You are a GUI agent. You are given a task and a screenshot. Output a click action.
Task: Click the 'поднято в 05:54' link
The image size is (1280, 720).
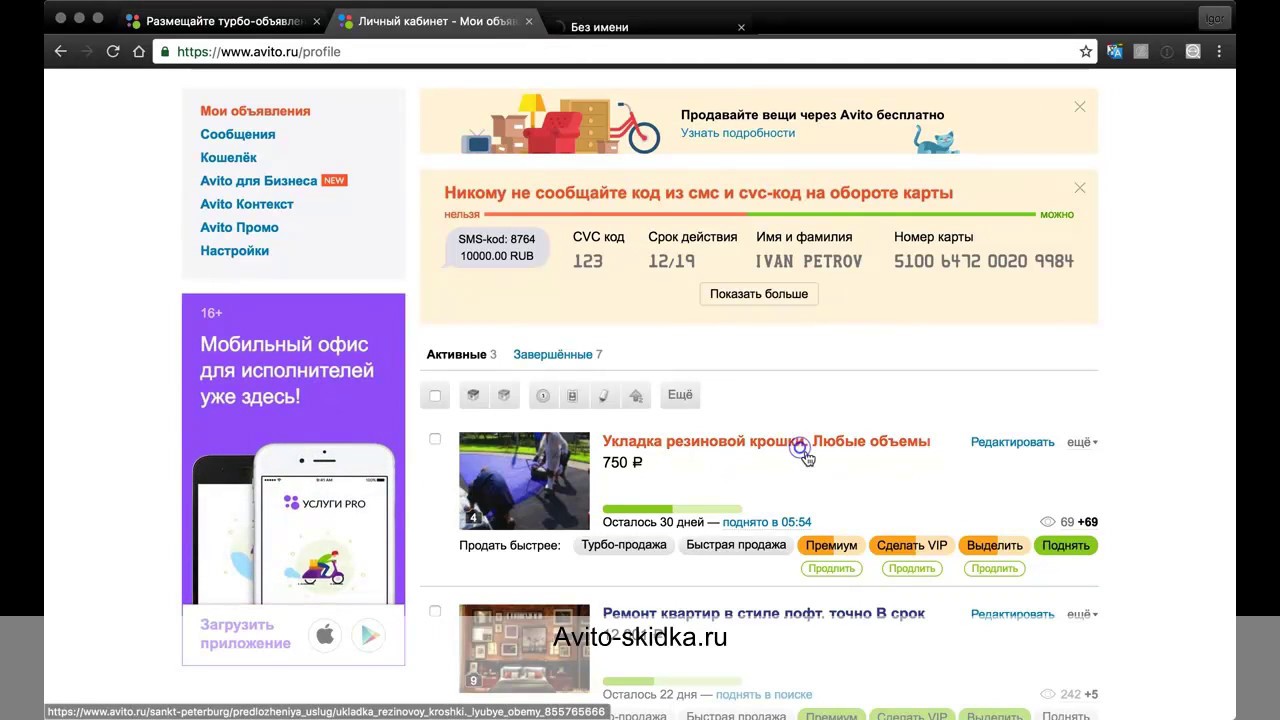click(767, 522)
